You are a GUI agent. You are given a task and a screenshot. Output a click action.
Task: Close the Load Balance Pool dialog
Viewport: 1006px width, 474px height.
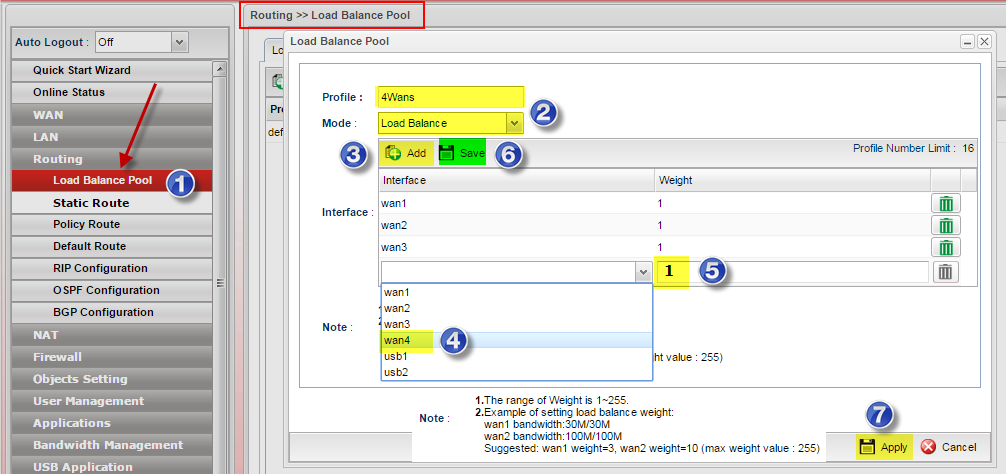pos(984,42)
